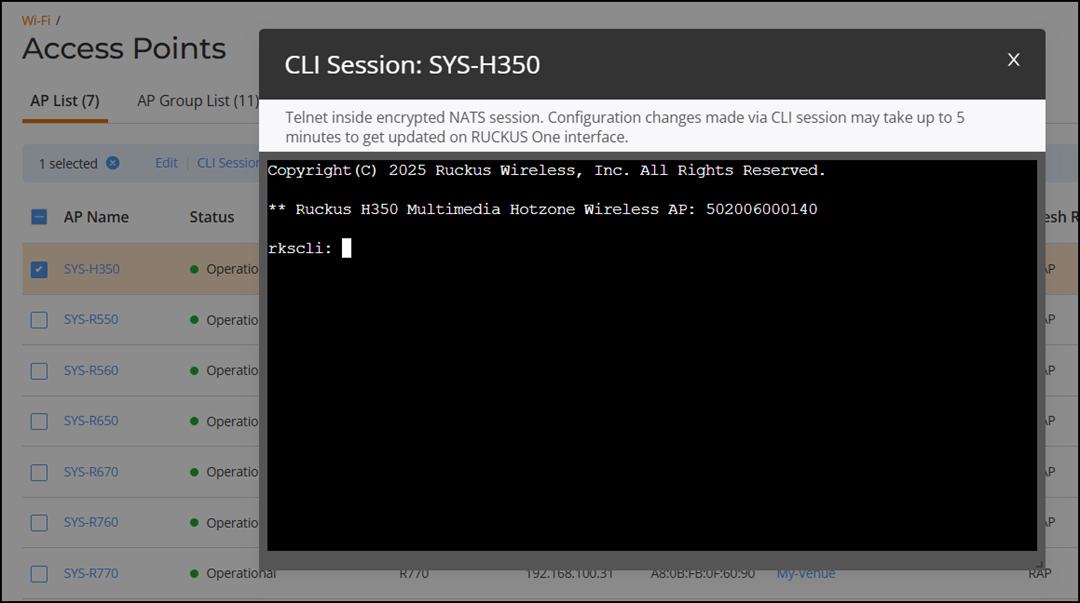Toggle the select-all checkbox beside AP Name
Viewport: 1080px width, 603px height.
point(39,217)
